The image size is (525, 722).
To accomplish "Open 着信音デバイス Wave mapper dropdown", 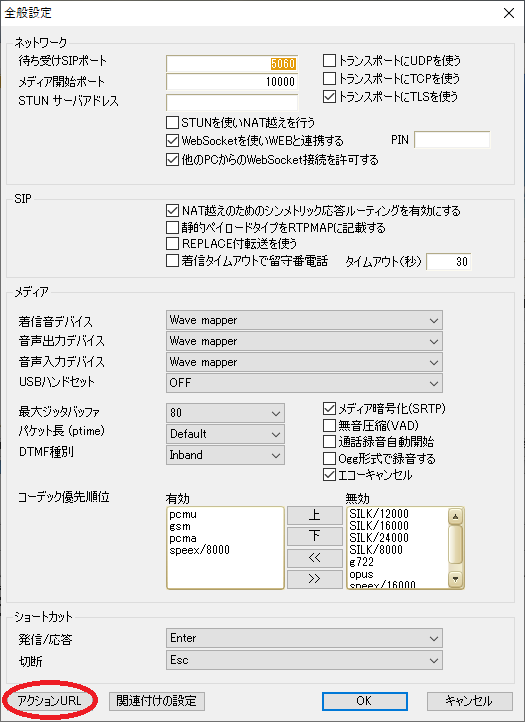I will click(x=304, y=320).
